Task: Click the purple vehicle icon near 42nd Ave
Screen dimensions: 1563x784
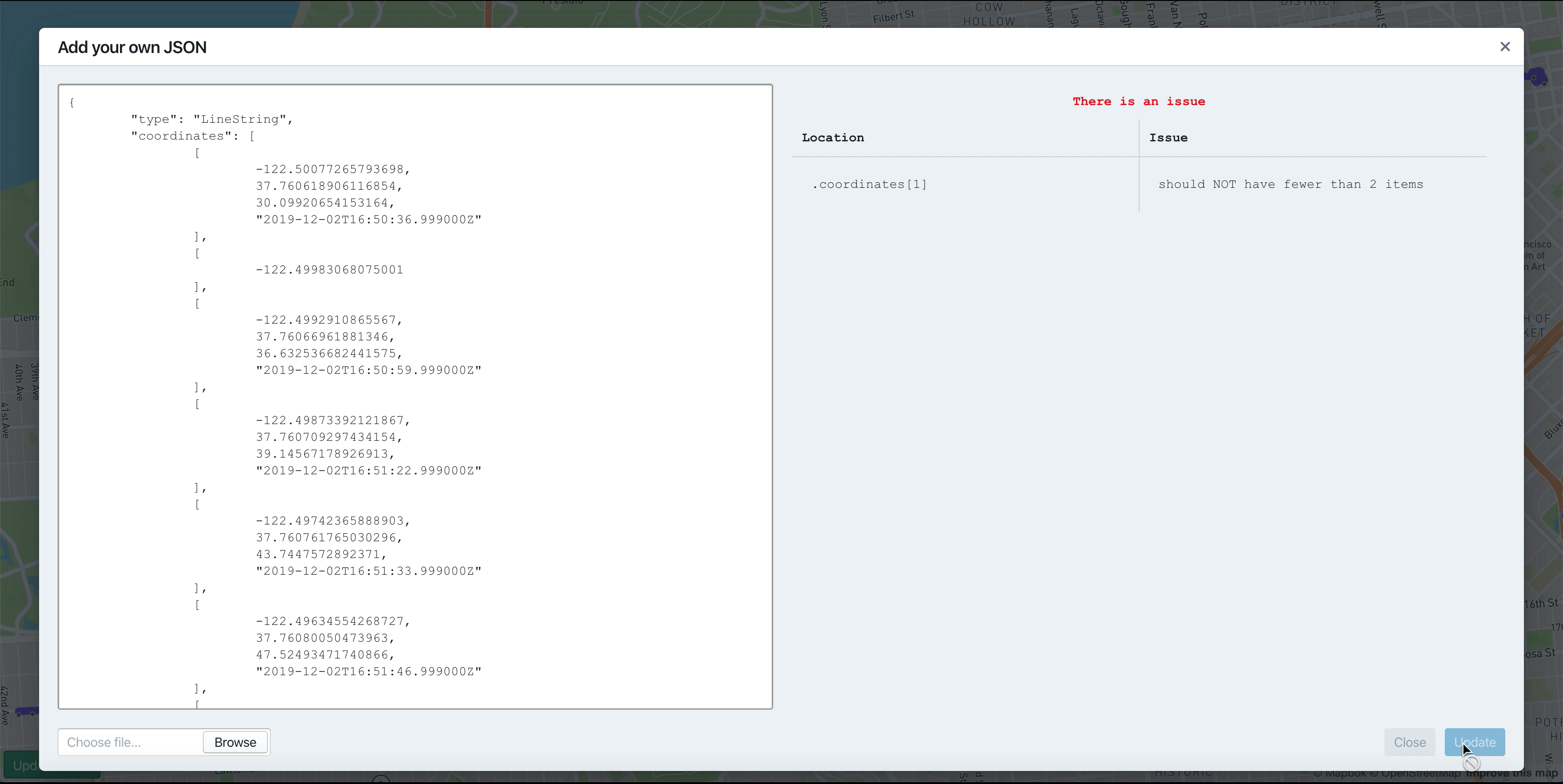Action: point(27,711)
